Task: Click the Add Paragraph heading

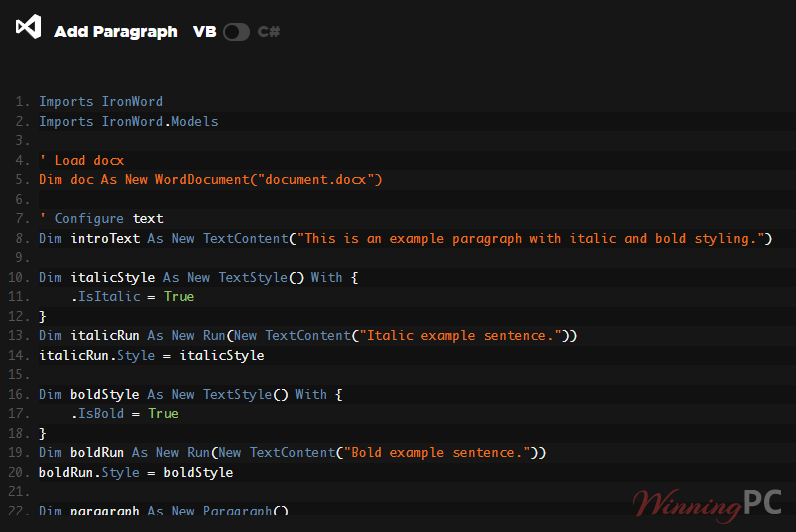Action: (116, 32)
